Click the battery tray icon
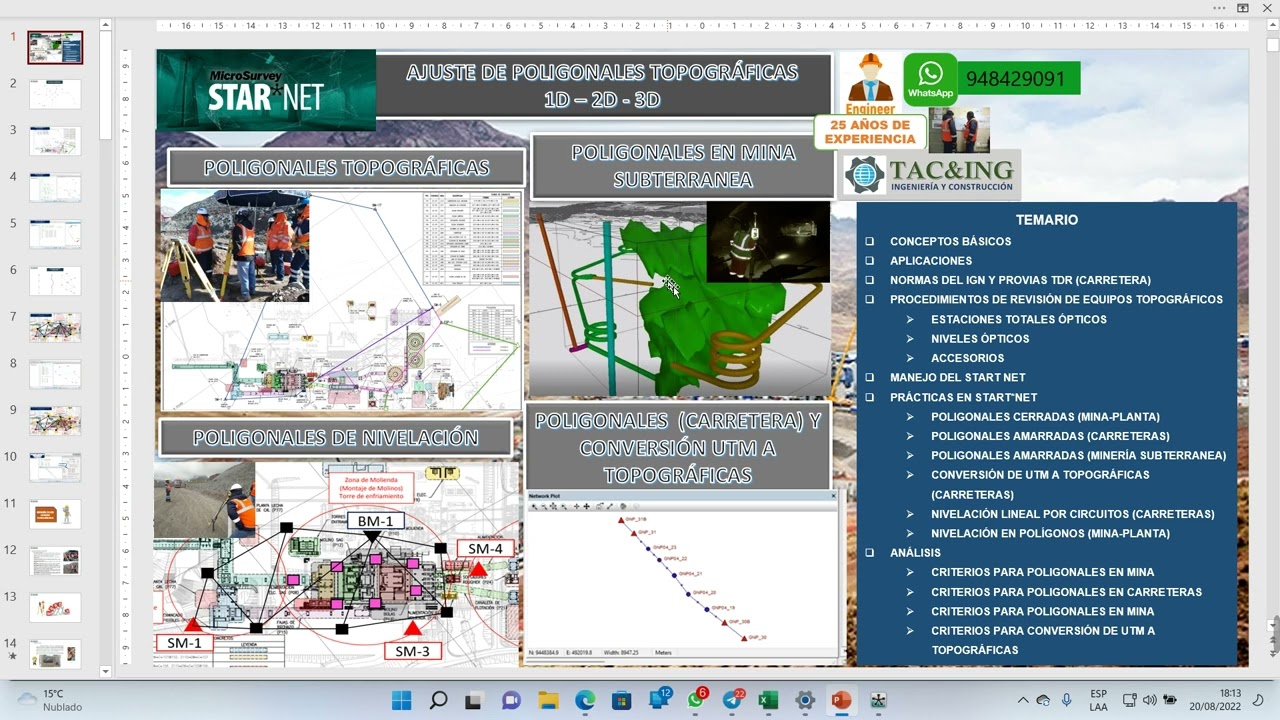Screen dimensions: 1280x720 point(1168,700)
